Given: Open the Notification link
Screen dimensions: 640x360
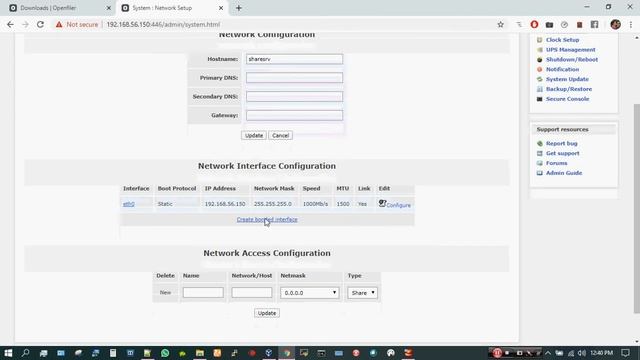Looking at the screenshot, I should click(562, 69).
